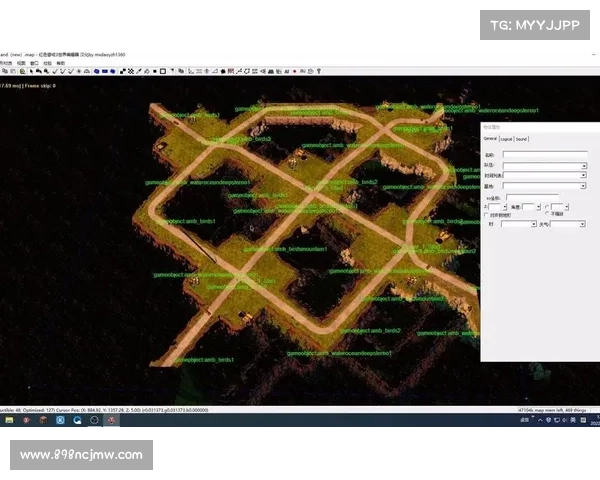
Task: Click the gameobject amb_birdsmountain1 label mid-map
Action: (x=285, y=249)
